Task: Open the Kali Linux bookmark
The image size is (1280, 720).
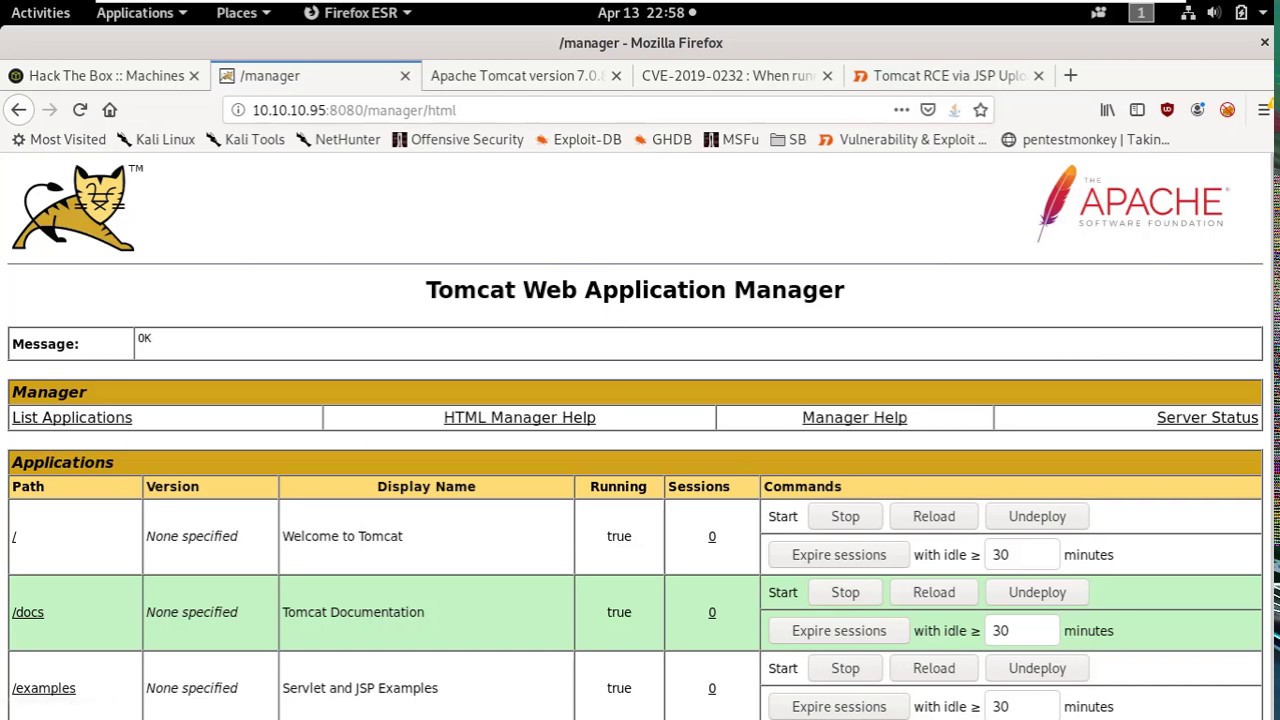Action: tap(156, 140)
